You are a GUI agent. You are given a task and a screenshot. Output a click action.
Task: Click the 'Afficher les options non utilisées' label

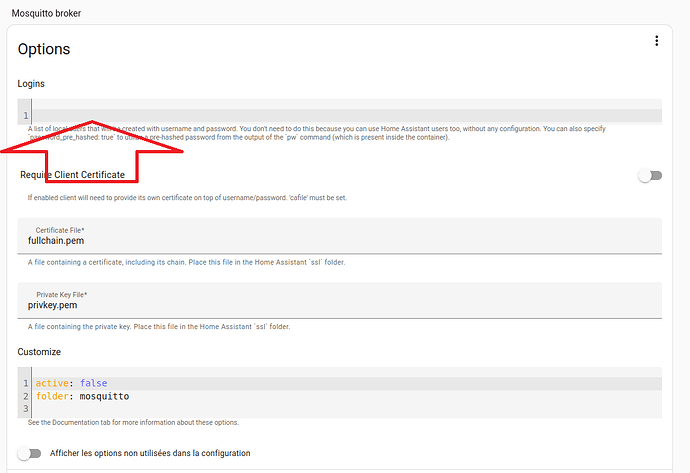click(x=150, y=453)
